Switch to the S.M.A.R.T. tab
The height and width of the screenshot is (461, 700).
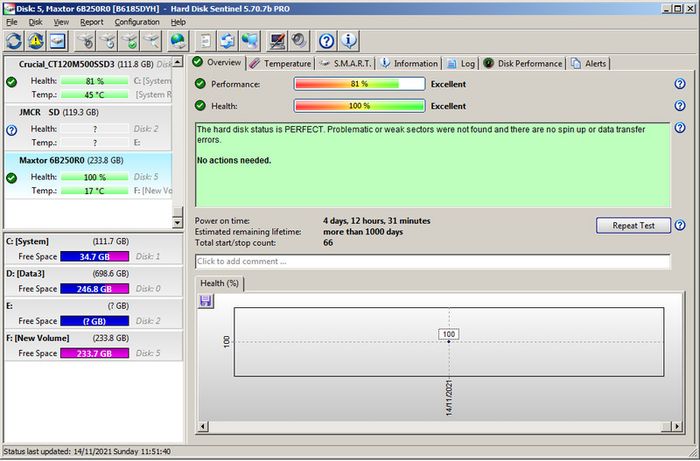click(345, 63)
